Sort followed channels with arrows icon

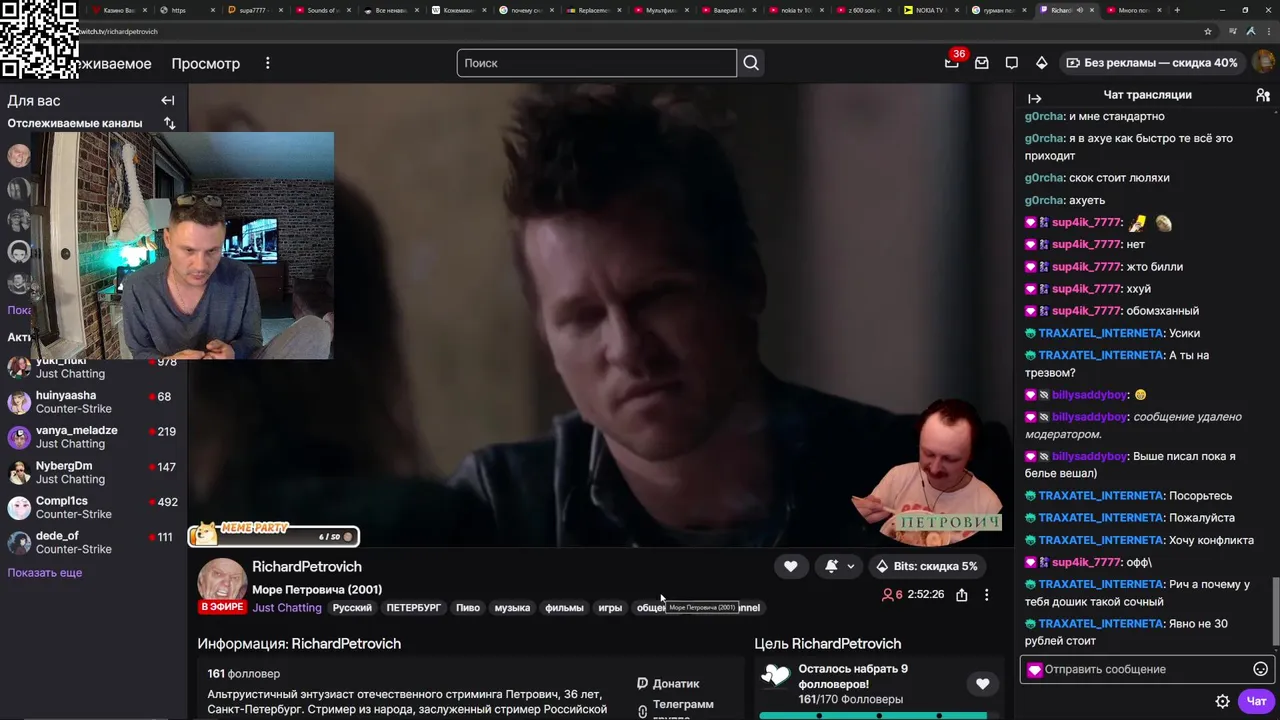[x=169, y=124]
